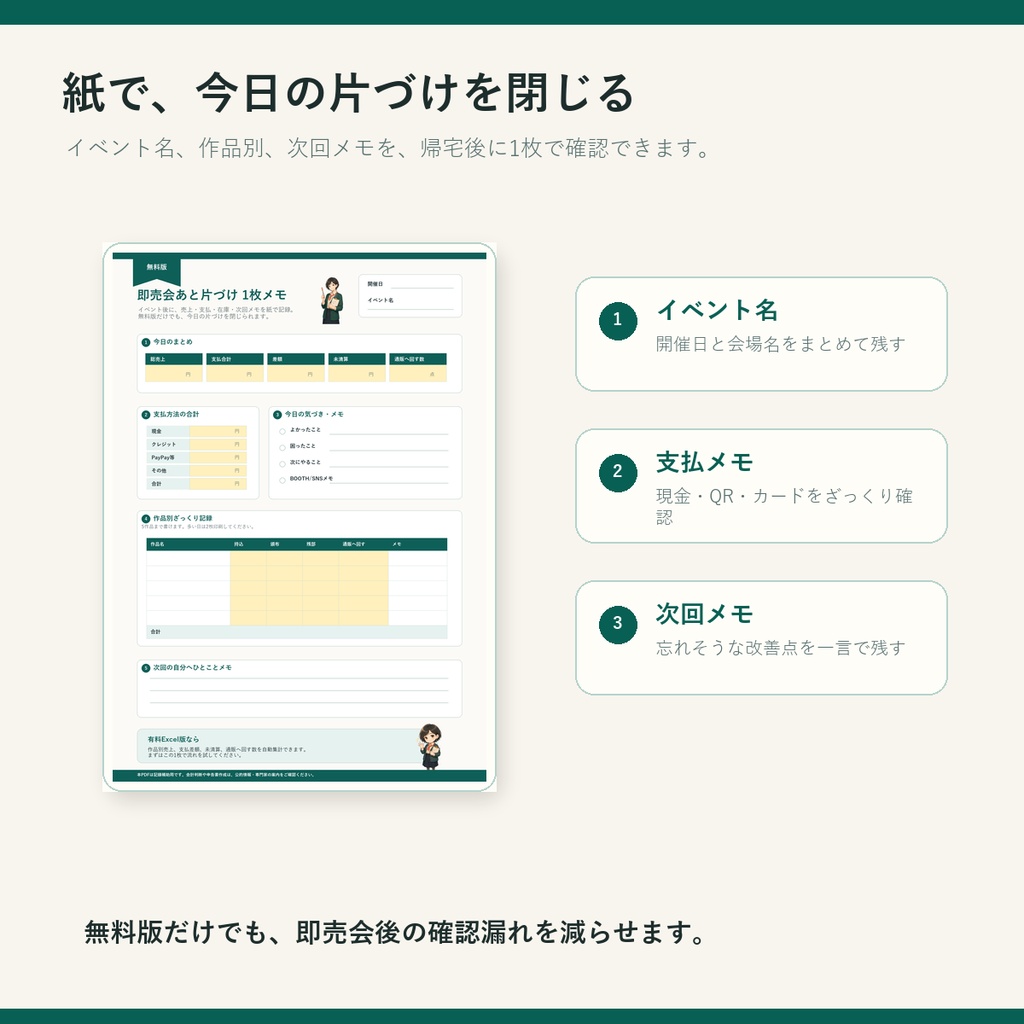Click the 作品別ざっくり記録 section heading

point(182,519)
